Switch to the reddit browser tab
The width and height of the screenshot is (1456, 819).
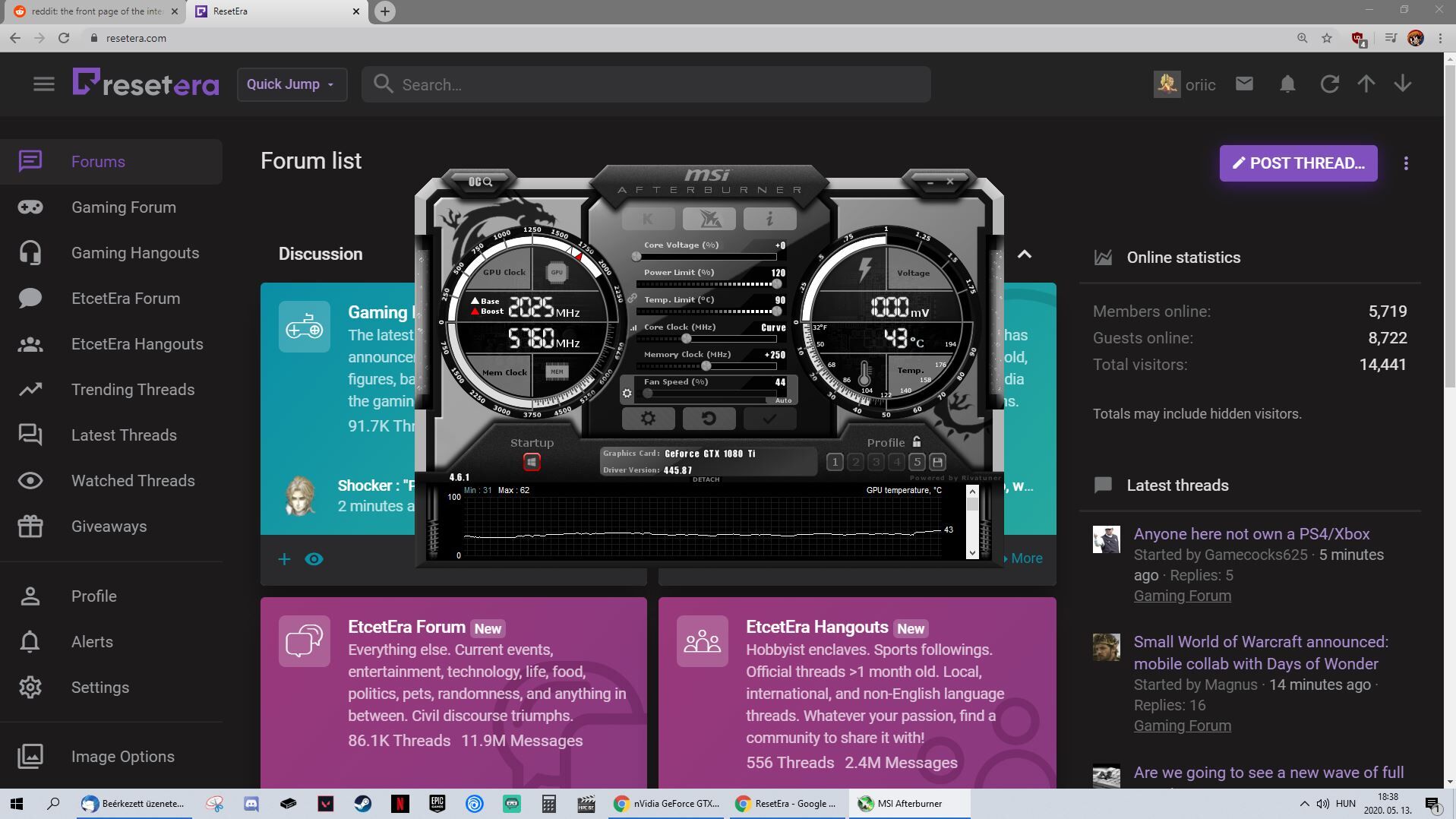coord(96,11)
